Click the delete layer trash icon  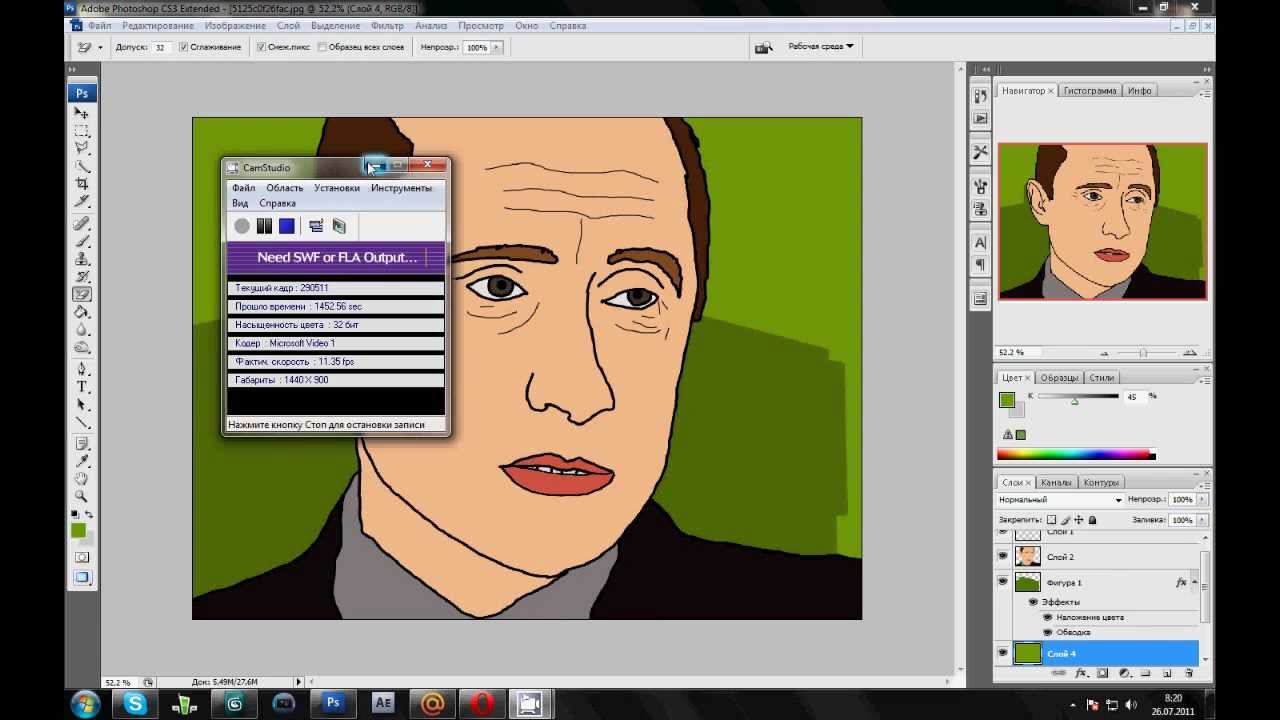[1188, 674]
